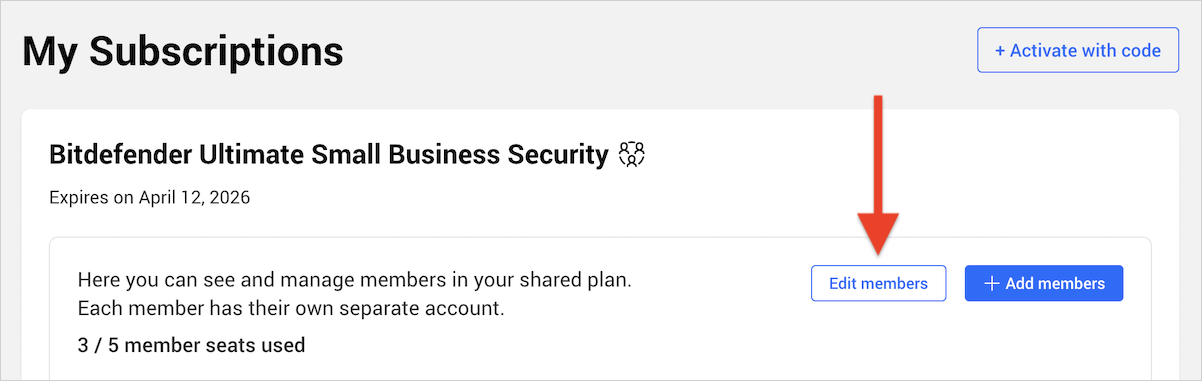Screen dimensions: 1202x381
Task: Click the Expires on April 12, 2026 text
Action: tap(149, 197)
